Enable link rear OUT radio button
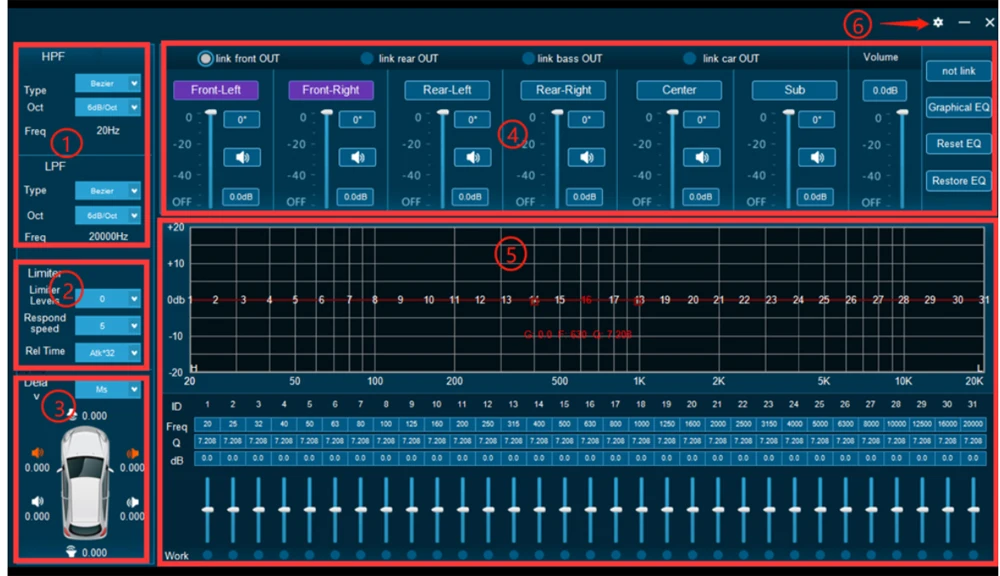 [x=367, y=59]
